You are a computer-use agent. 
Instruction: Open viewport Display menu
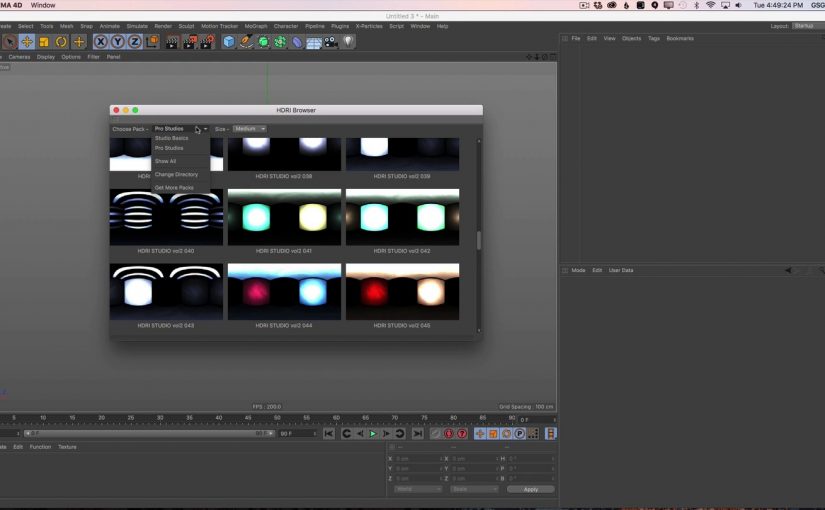pos(46,57)
